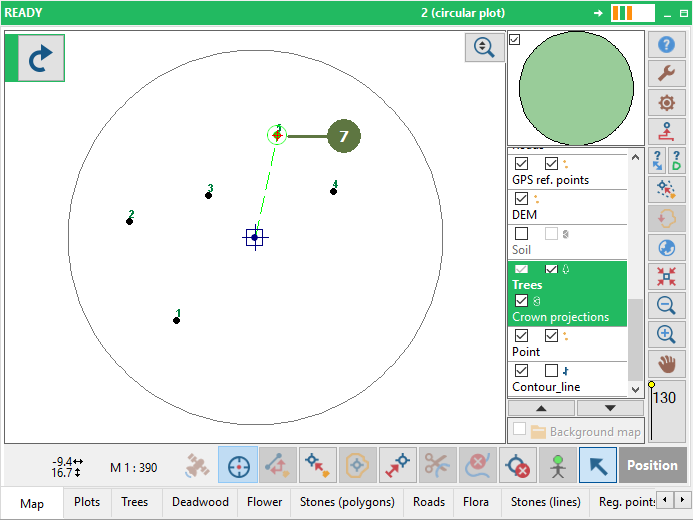Screen dimensions: 693x520
Task: Click the redo curved arrow button
Action: (41, 58)
